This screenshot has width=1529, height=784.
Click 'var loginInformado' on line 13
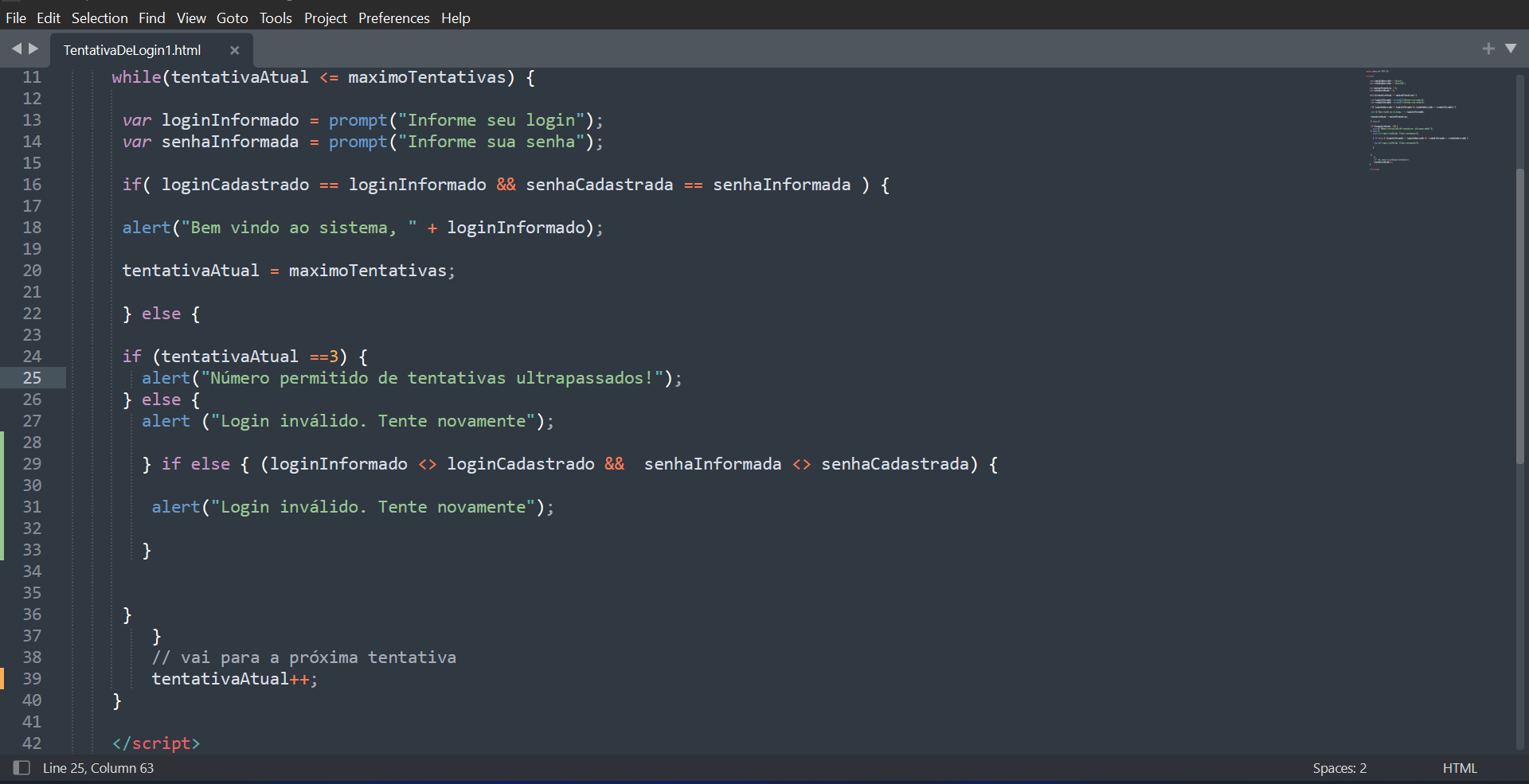[x=210, y=120]
